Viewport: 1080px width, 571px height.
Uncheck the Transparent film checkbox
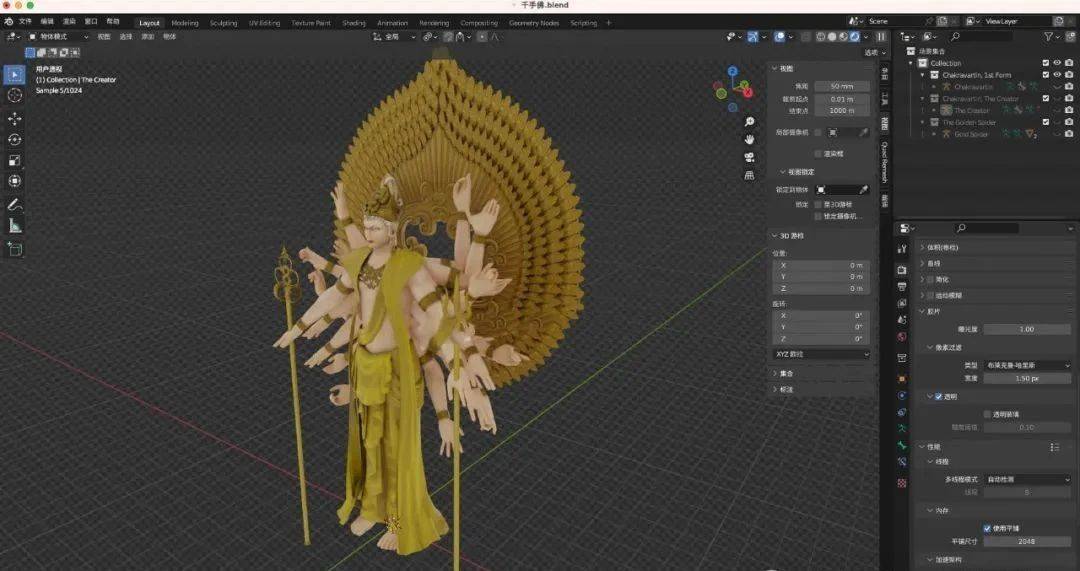coord(938,397)
